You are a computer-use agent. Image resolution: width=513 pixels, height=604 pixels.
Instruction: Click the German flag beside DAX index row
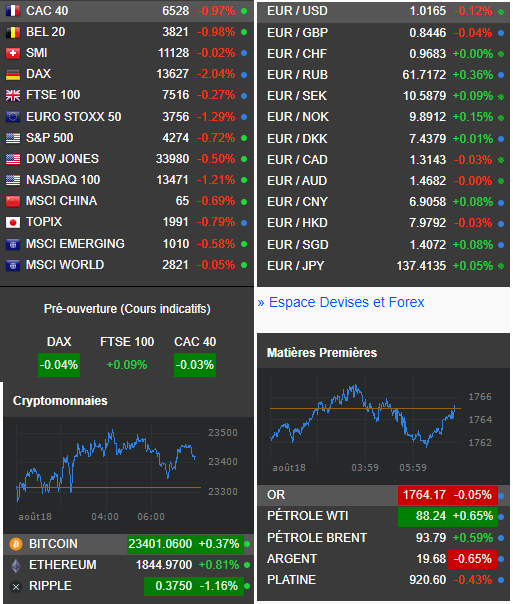pyautogui.click(x=13, y=74)
